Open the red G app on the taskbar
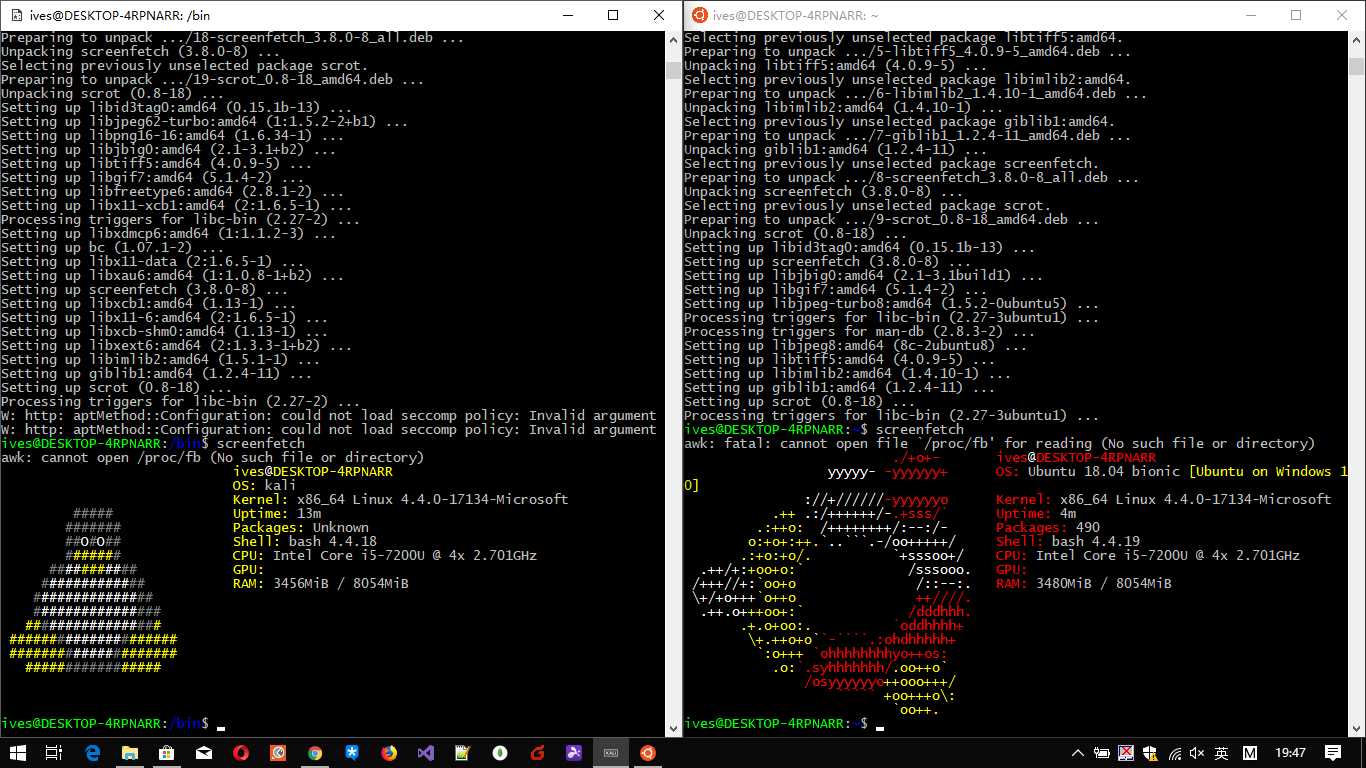The width and height of the screenshot is (1366, 768). [537, 752]
